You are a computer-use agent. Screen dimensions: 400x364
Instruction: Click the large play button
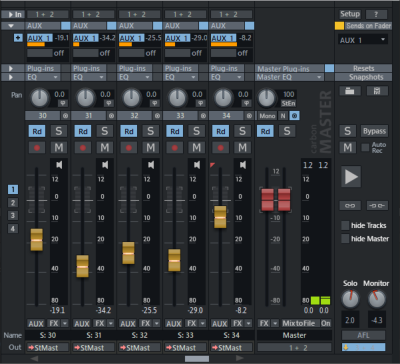point(351,177)
